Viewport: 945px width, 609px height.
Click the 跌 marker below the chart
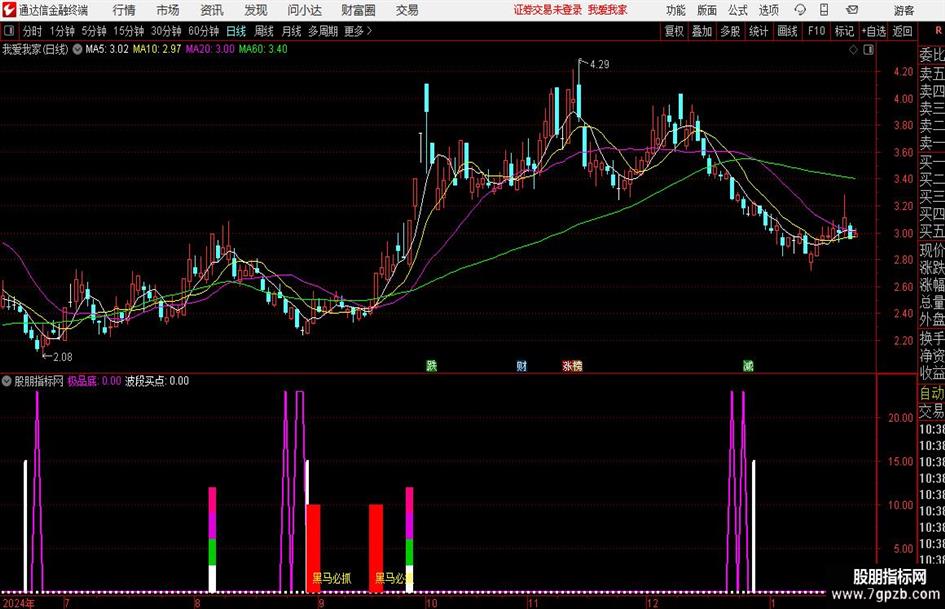pos(432,365)
